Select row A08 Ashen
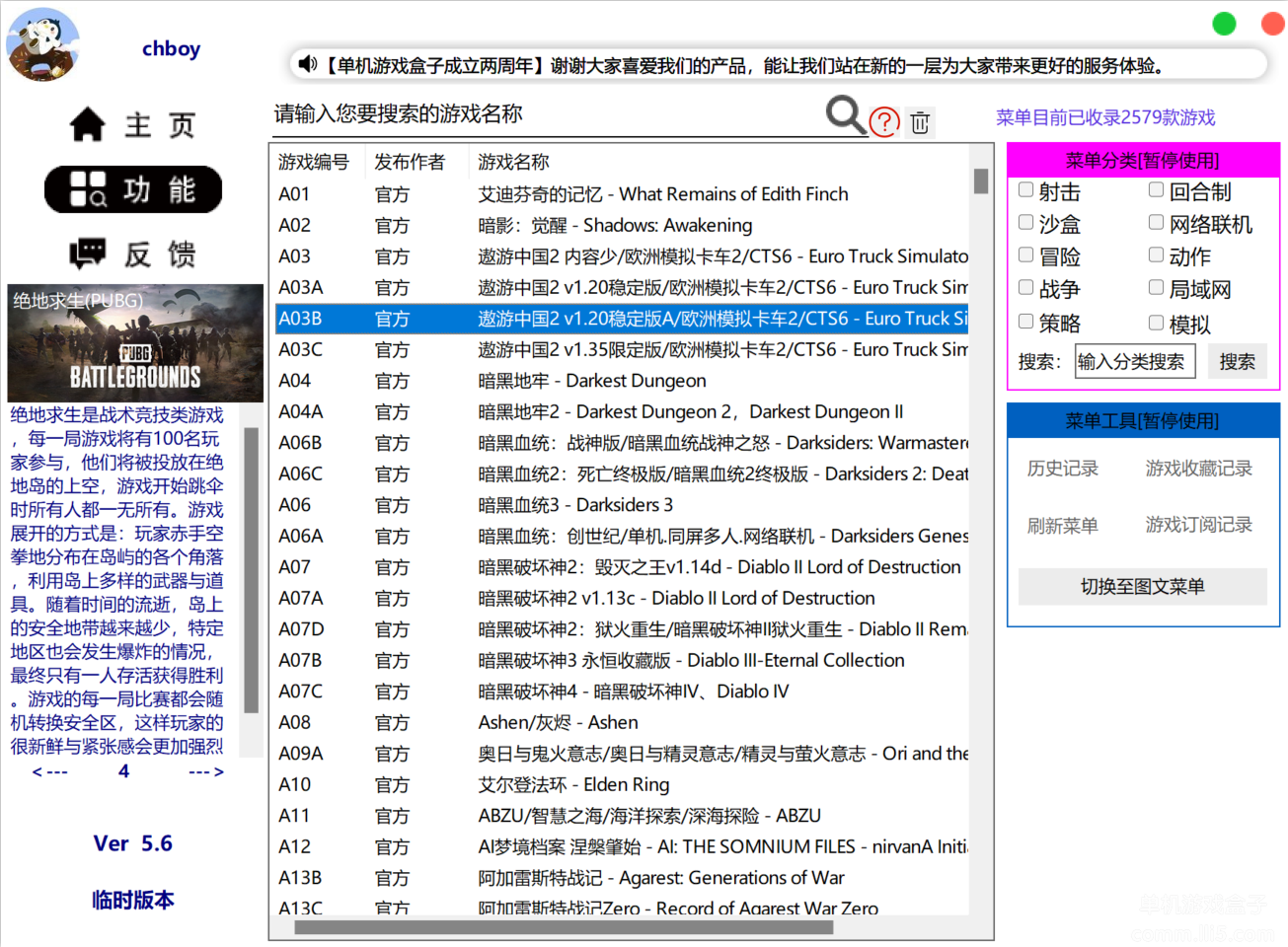 pos(622,722)
